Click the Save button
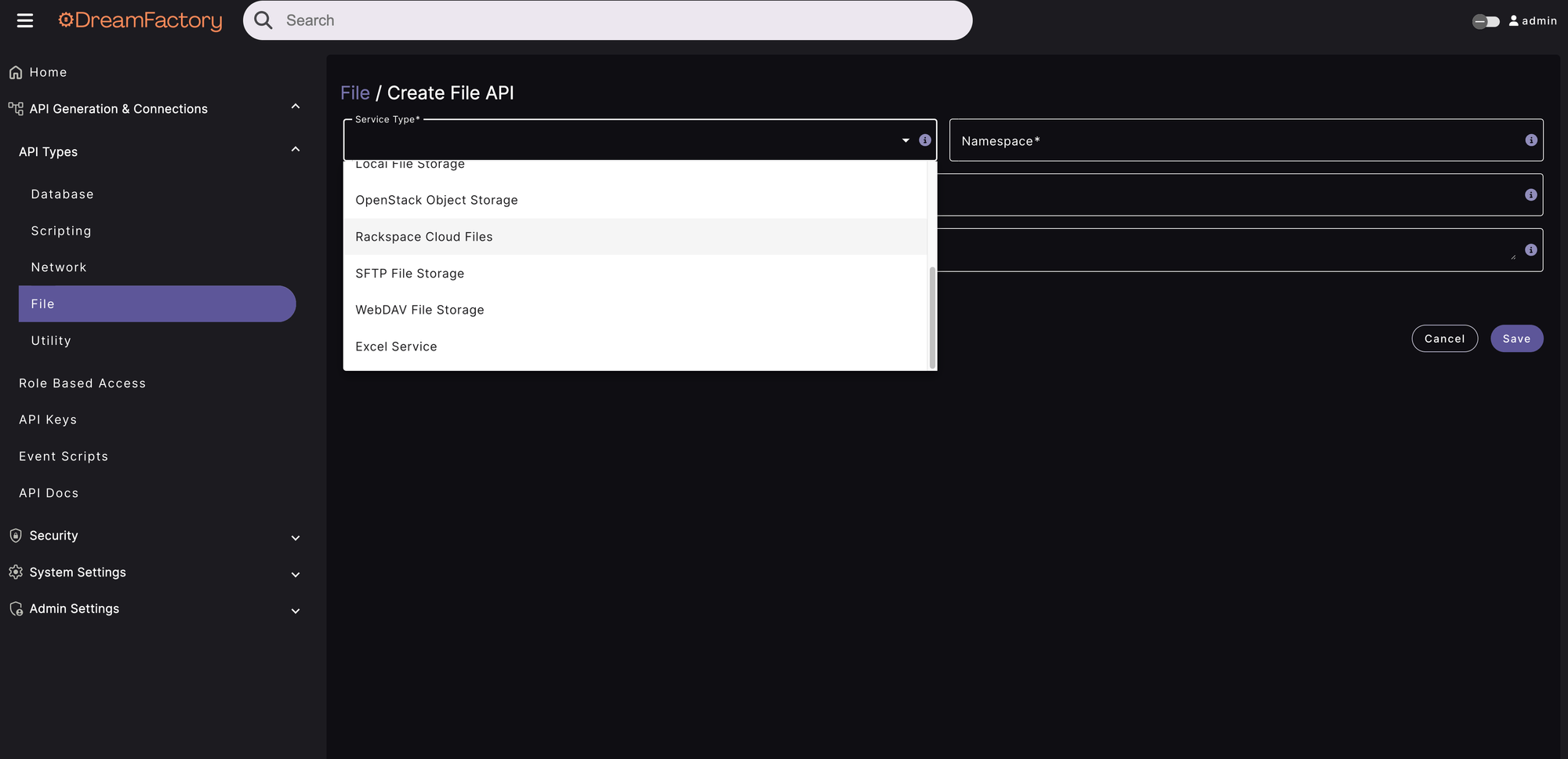Screen dimensions: 1568x759 click(1517, 339)
